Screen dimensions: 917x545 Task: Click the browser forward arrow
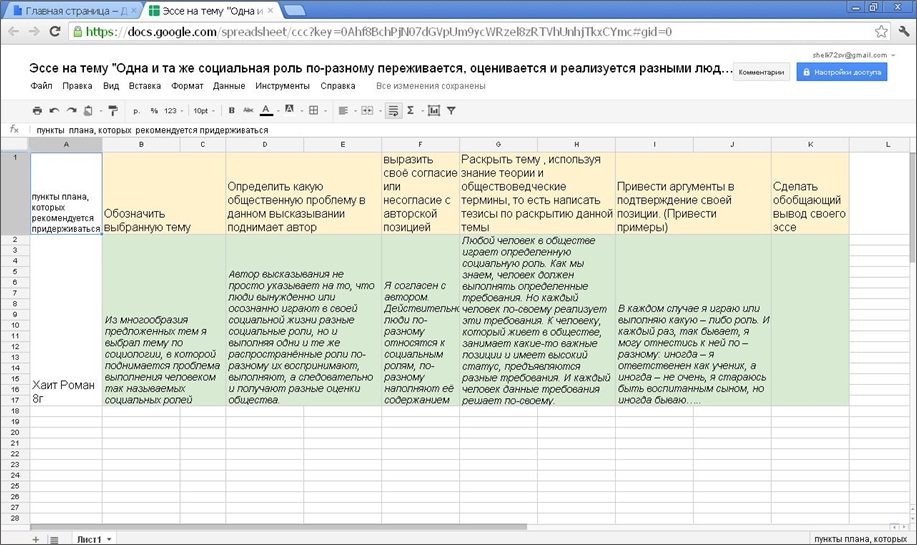[x=35, y=32]
